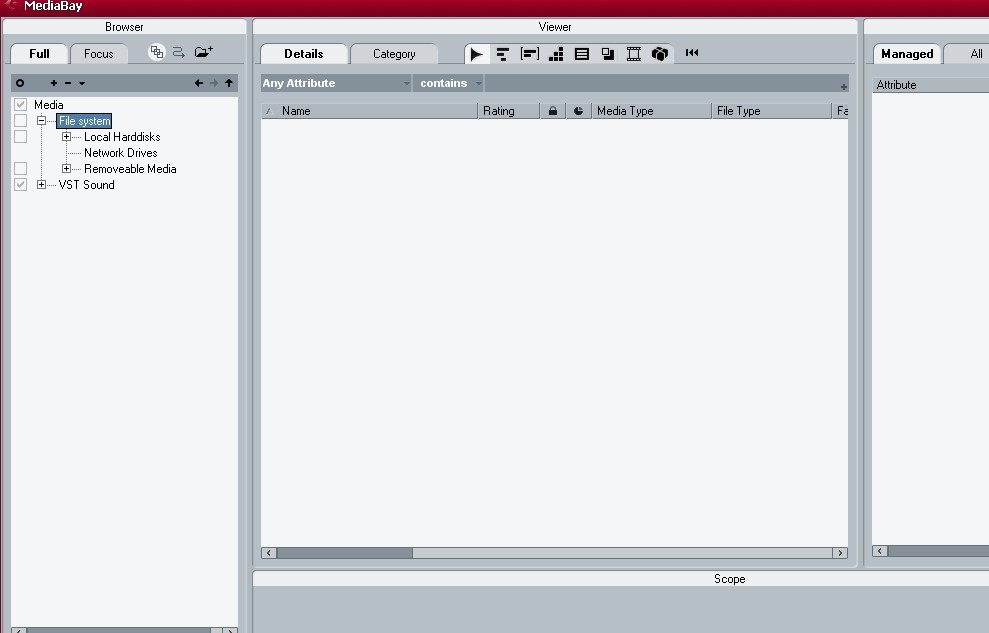Click the up-arrow parent folder icon
This screenshot has width=989, height=633.
pyautogui.click(x=229, y=83)
